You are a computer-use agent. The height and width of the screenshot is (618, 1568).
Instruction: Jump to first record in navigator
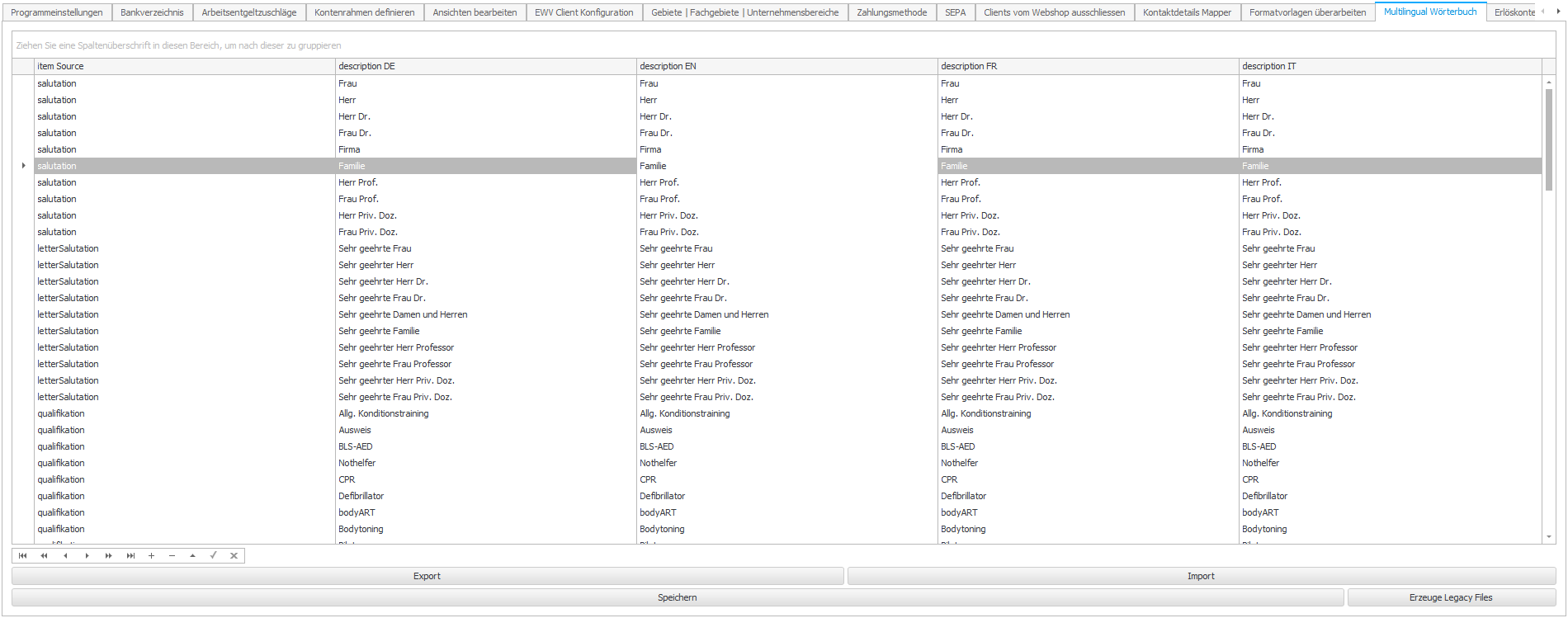(x=22, y=556)
